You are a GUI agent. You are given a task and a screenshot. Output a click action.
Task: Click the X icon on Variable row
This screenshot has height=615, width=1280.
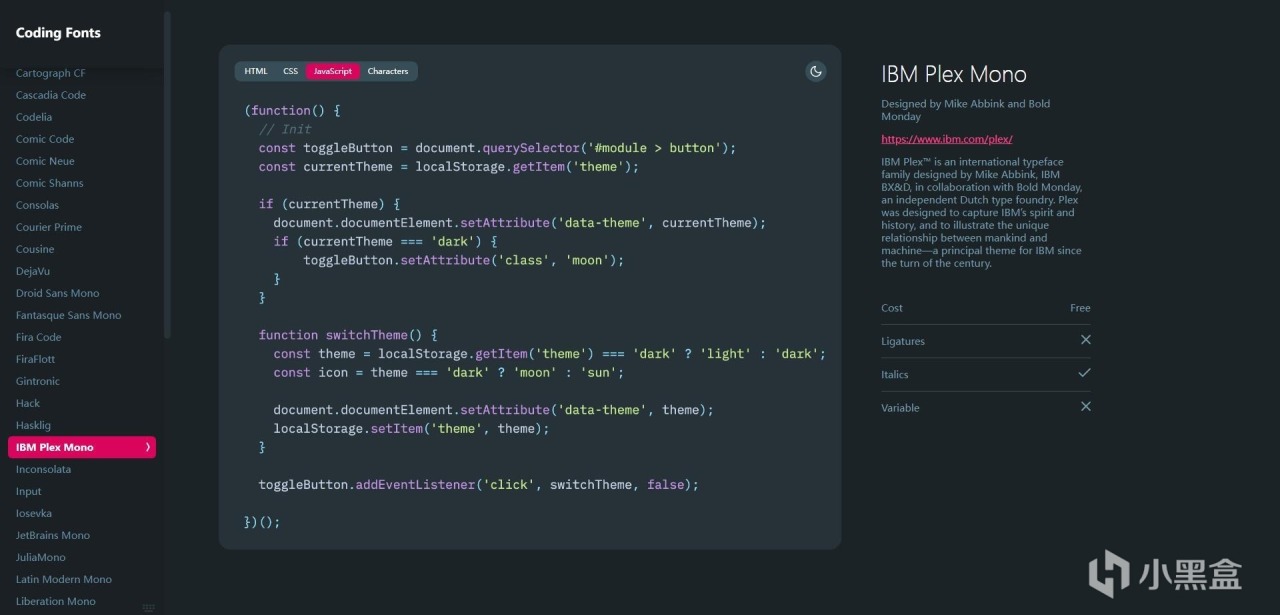point(1085,406)
